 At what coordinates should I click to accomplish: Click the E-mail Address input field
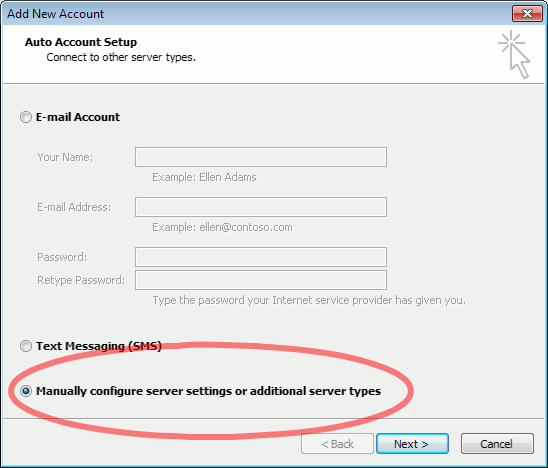pos(261,207)
